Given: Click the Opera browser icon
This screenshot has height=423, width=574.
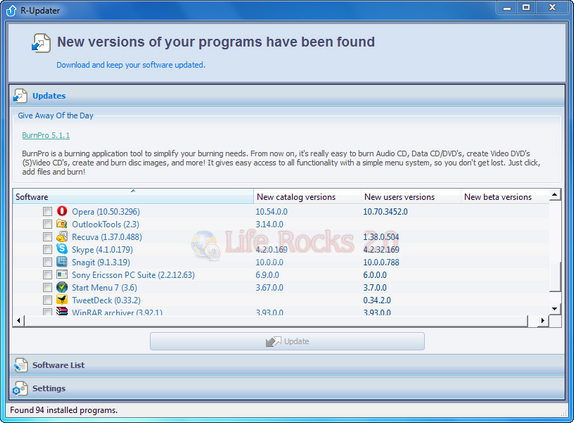Looking at the screenshot, I should [62, 211].
